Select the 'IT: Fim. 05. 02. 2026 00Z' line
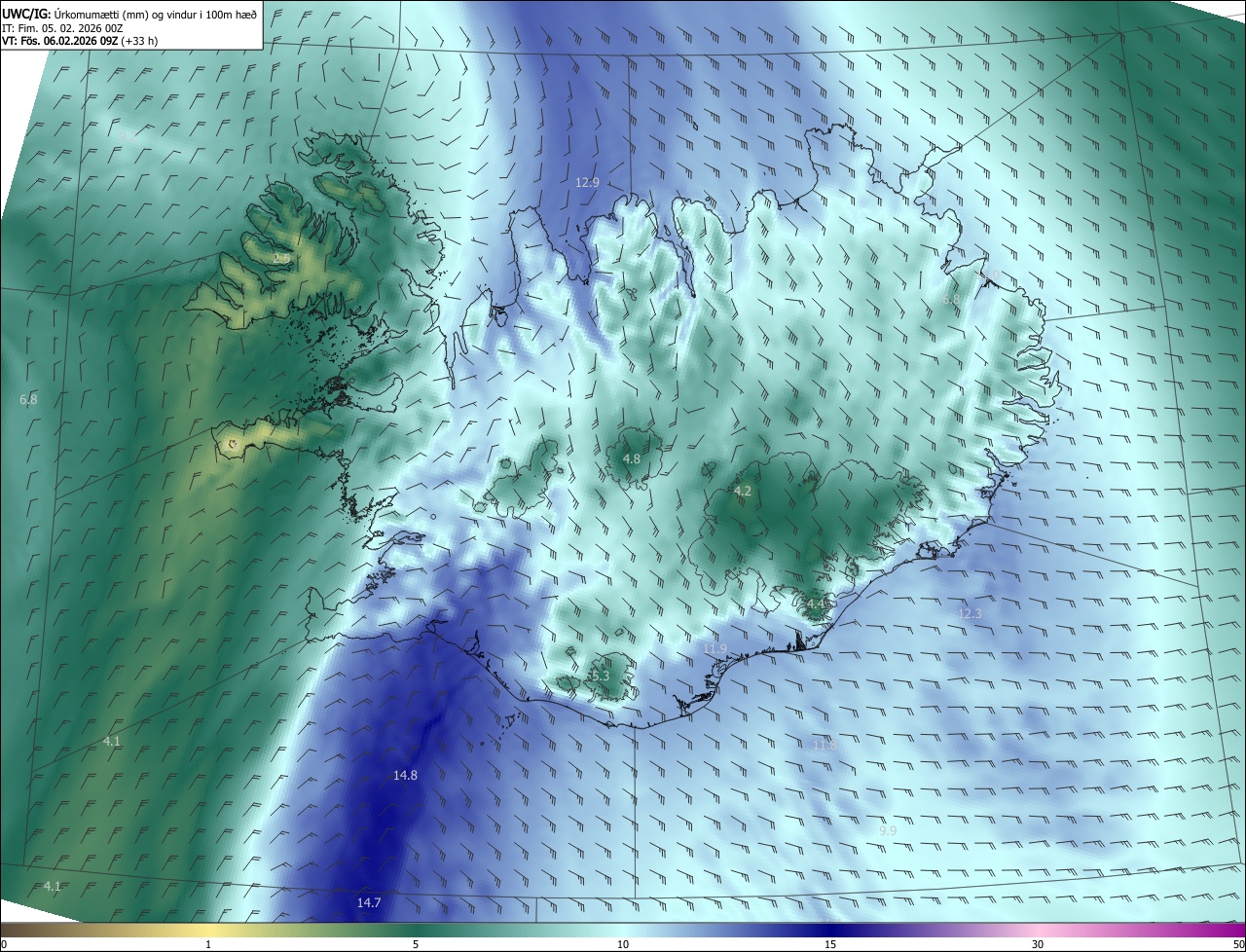Viewport: 1246px width, 952px height. tap(63, 27)
